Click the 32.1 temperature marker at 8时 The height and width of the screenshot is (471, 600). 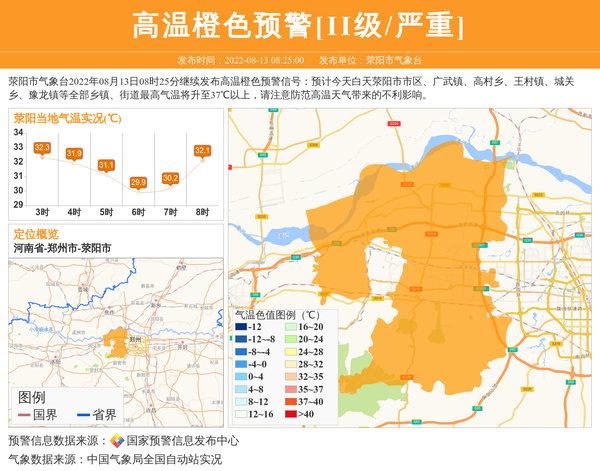pyautogui.click(x=202, y=151)
